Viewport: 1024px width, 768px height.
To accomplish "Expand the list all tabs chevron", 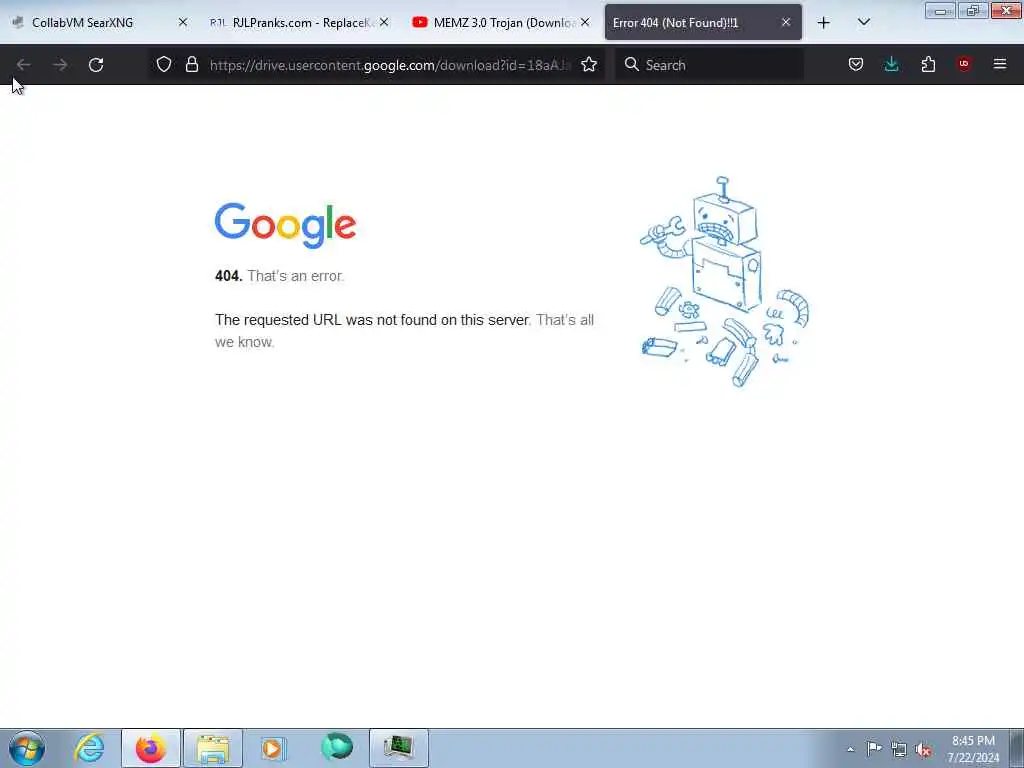I will tap(863, 22).
